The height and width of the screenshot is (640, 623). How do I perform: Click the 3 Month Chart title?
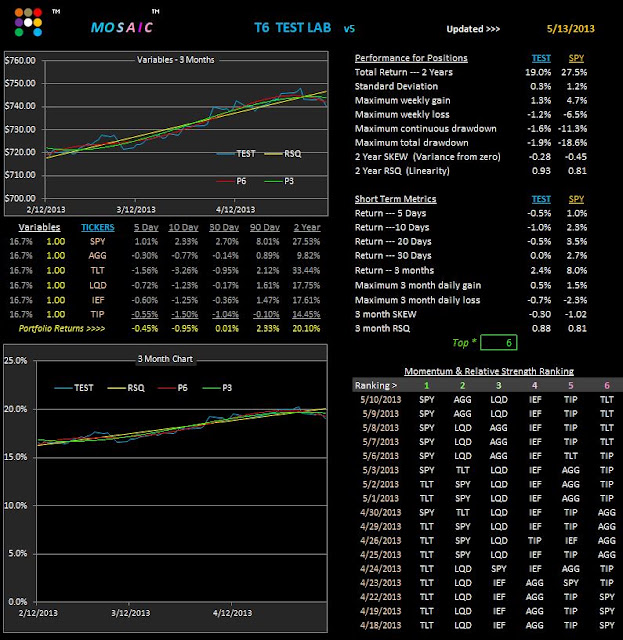(x=165, y=359)
